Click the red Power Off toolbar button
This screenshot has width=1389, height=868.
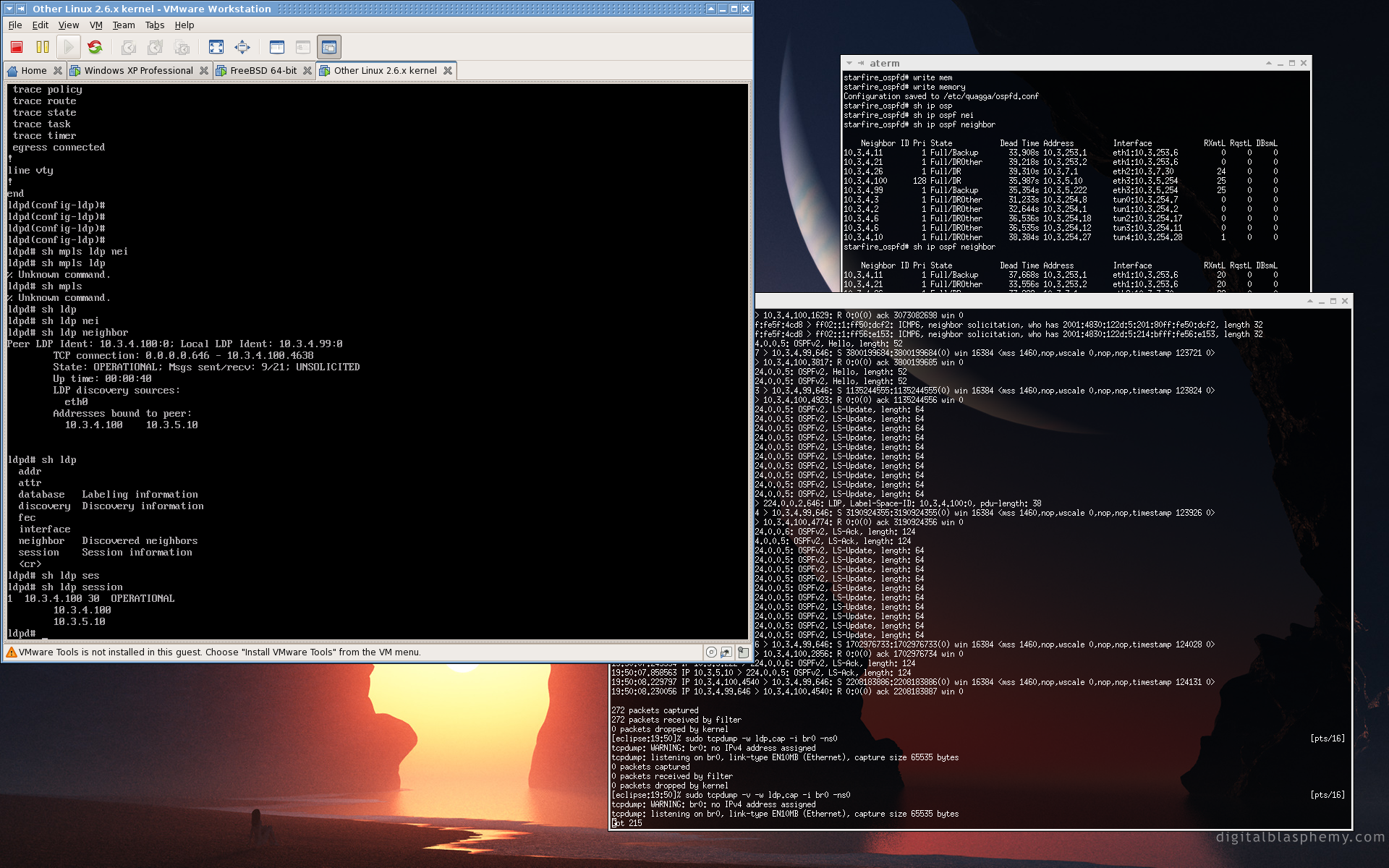pyautogui.click(x=17, y=47)
